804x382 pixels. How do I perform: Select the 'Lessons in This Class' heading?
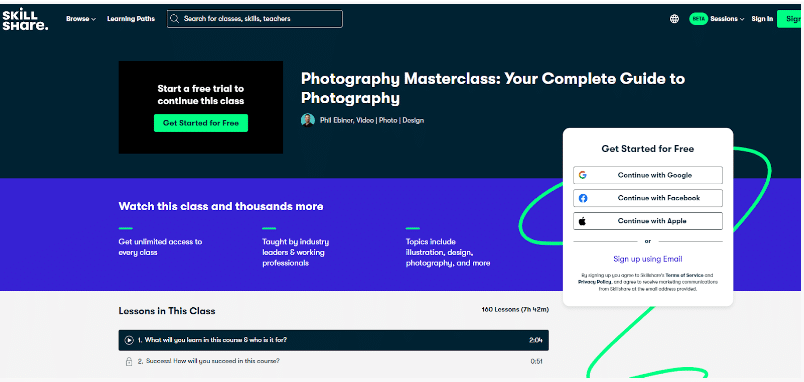pyautogui.click(x=167, y=311)
